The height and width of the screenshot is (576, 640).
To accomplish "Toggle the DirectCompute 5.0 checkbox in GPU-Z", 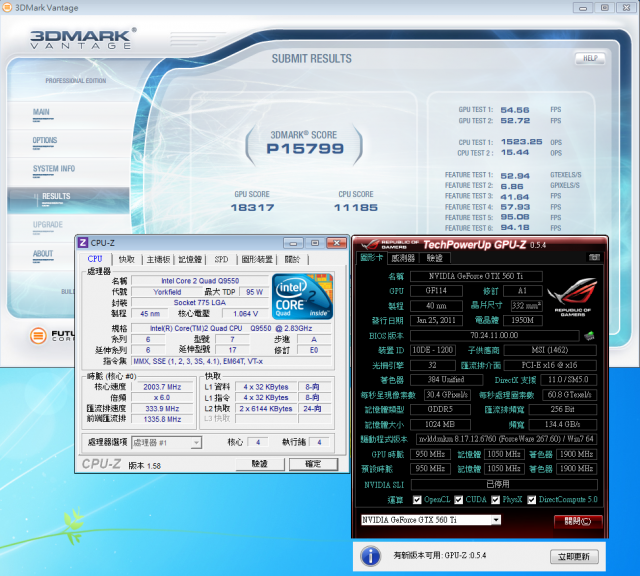I will tap(531, 500).
